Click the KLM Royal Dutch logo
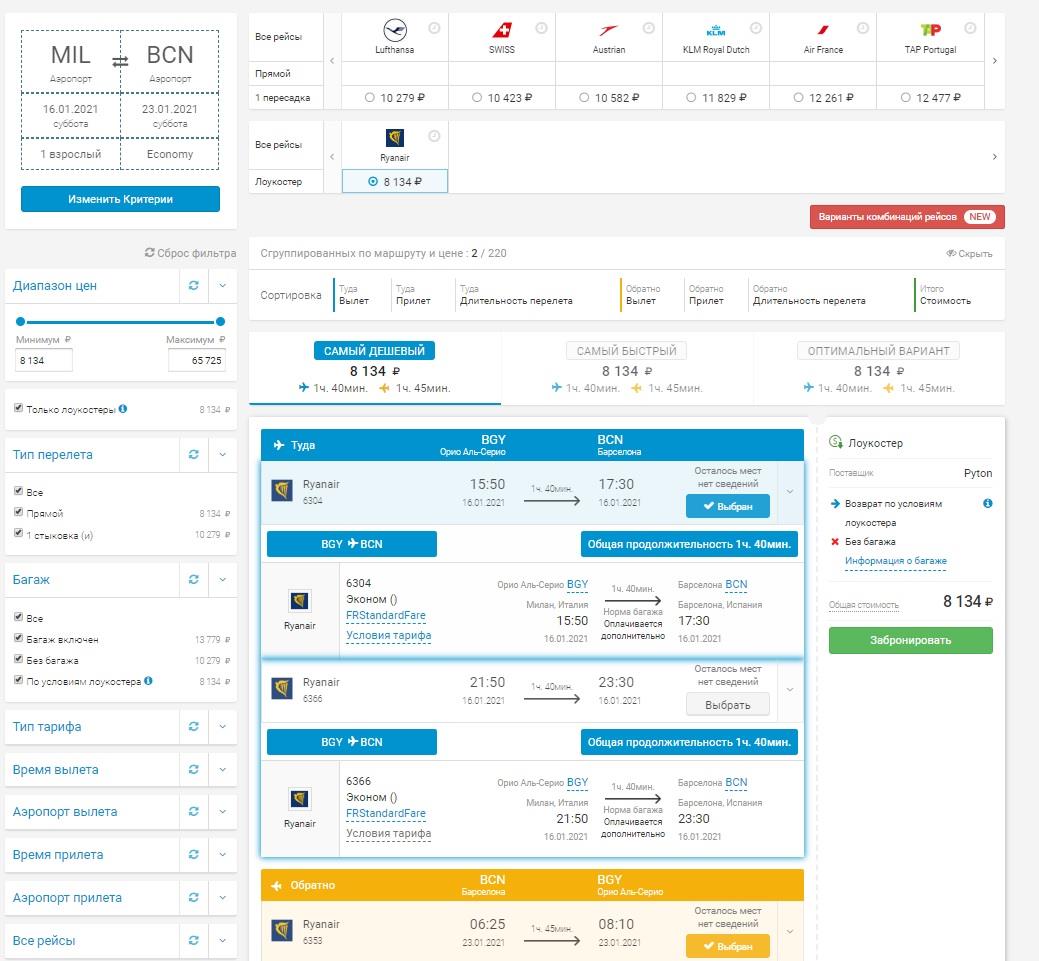This screenshot has height=961, width=1039. (x=716, y=30)
